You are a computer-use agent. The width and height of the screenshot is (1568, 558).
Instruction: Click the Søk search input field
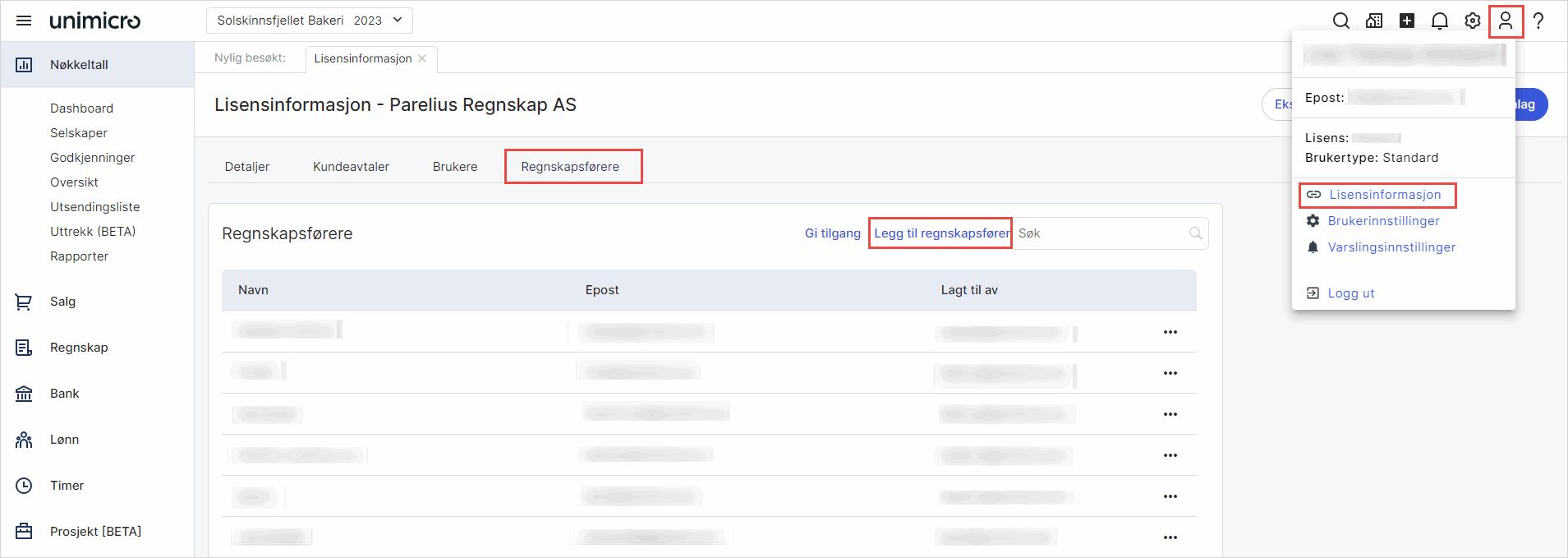(1101, 233)
